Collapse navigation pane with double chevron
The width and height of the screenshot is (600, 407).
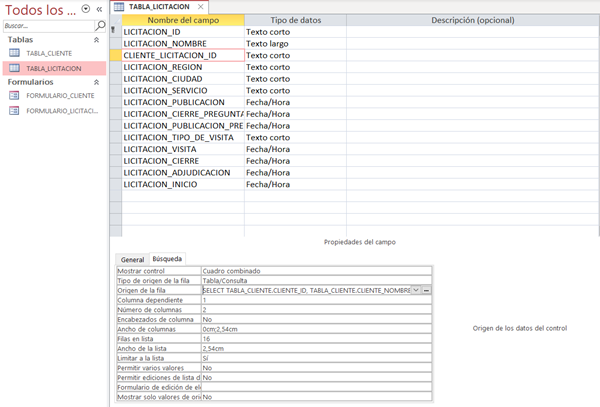99,8
